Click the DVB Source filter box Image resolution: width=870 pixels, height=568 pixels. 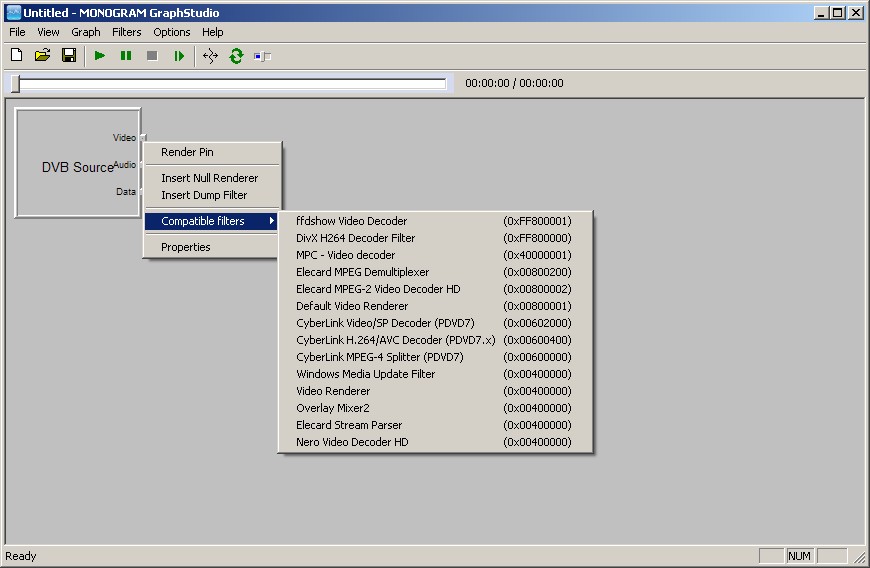click(78, 163)
